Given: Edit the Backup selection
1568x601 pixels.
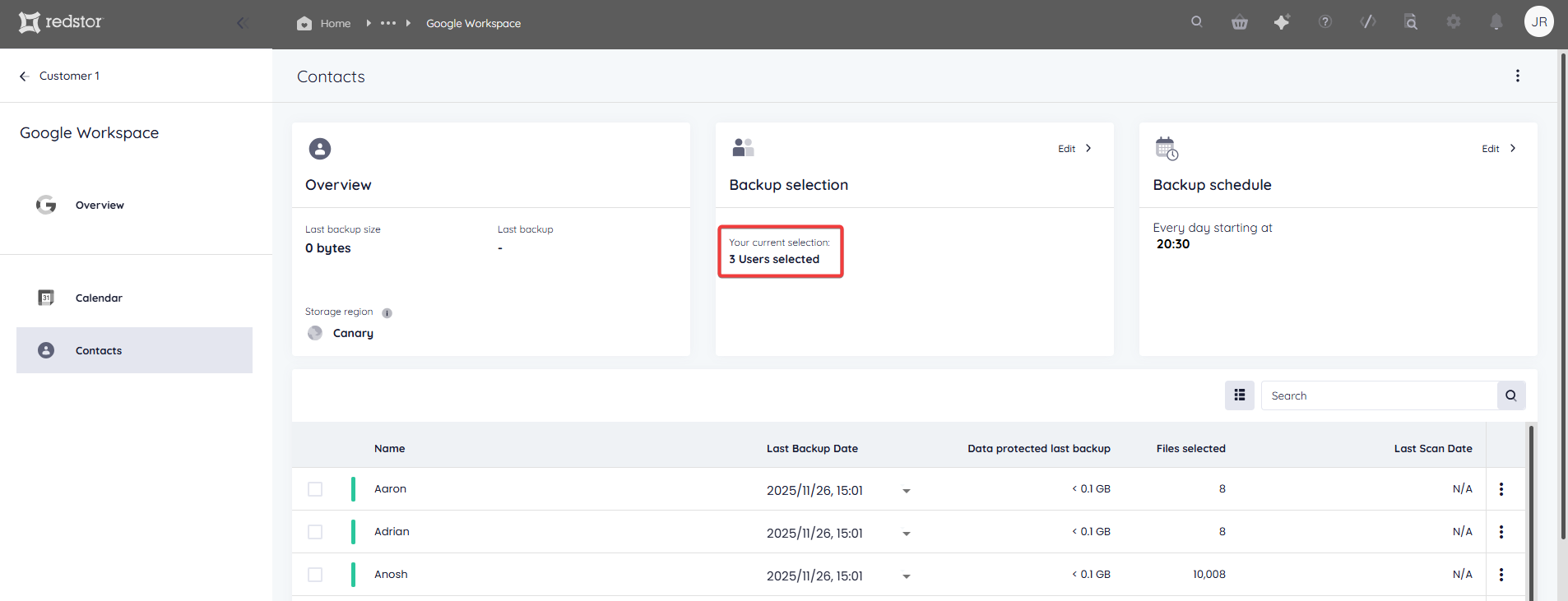Looking at the screenshot, I should coord(1074,149).
